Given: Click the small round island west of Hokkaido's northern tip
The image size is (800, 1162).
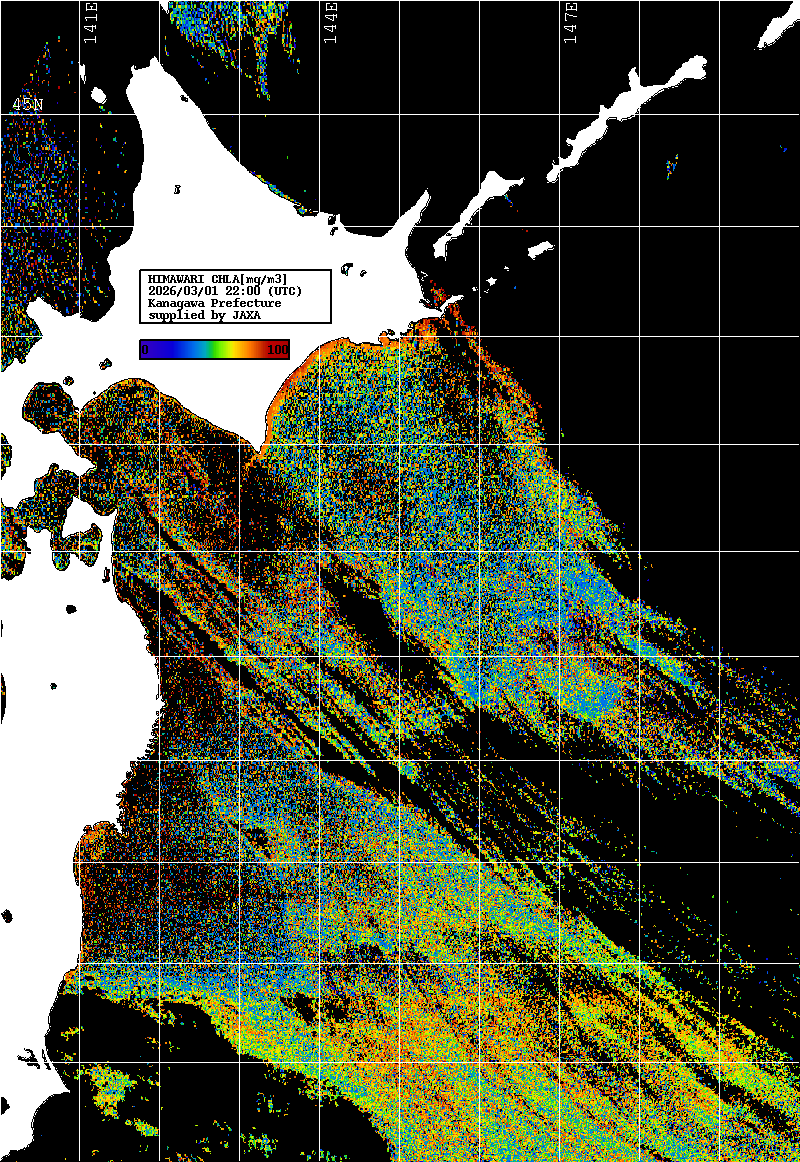Looking at the screenshot, I should (x=98, y=96).
